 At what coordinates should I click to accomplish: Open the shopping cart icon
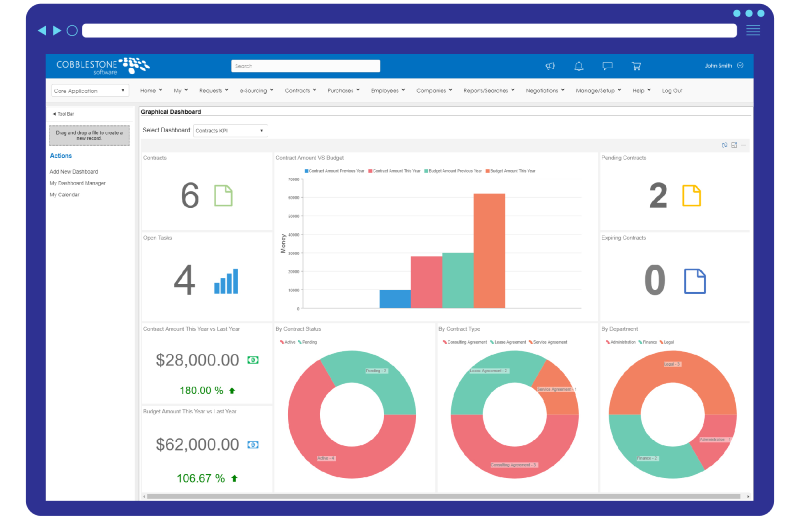coord(636,66)
